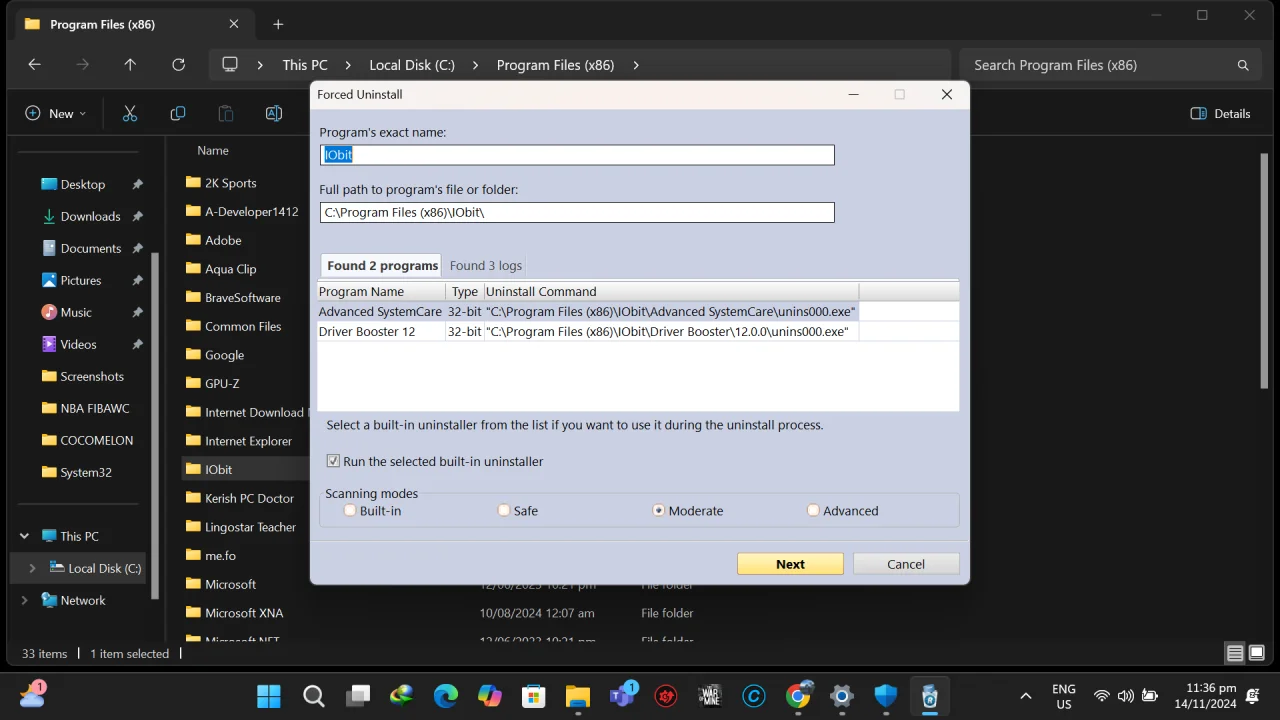Viewport: 1280px width, 720px height.
Task: Select the Safe scanning mode
Action: tap(504, 510)
